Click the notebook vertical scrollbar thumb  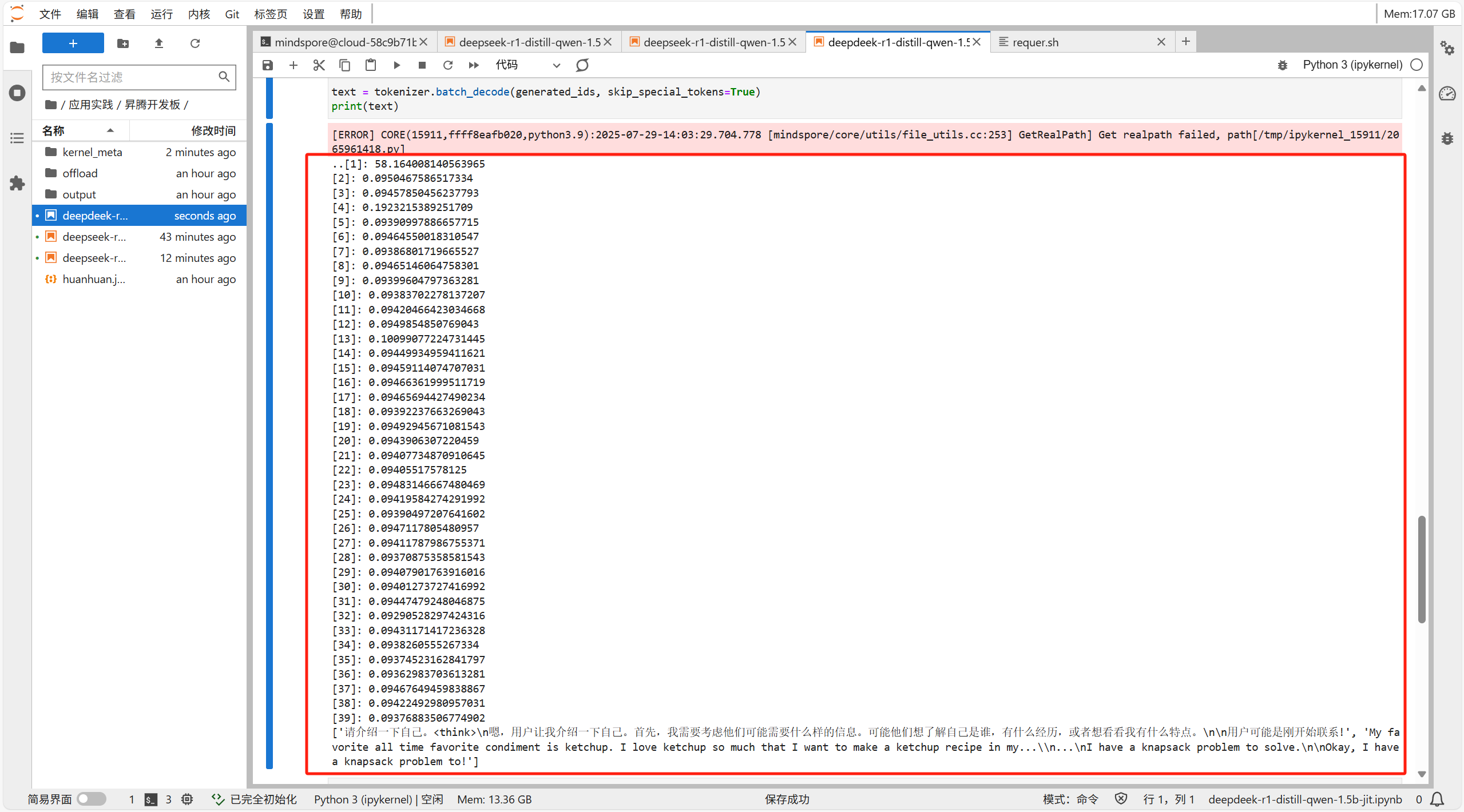click(x=1421, y=569)
